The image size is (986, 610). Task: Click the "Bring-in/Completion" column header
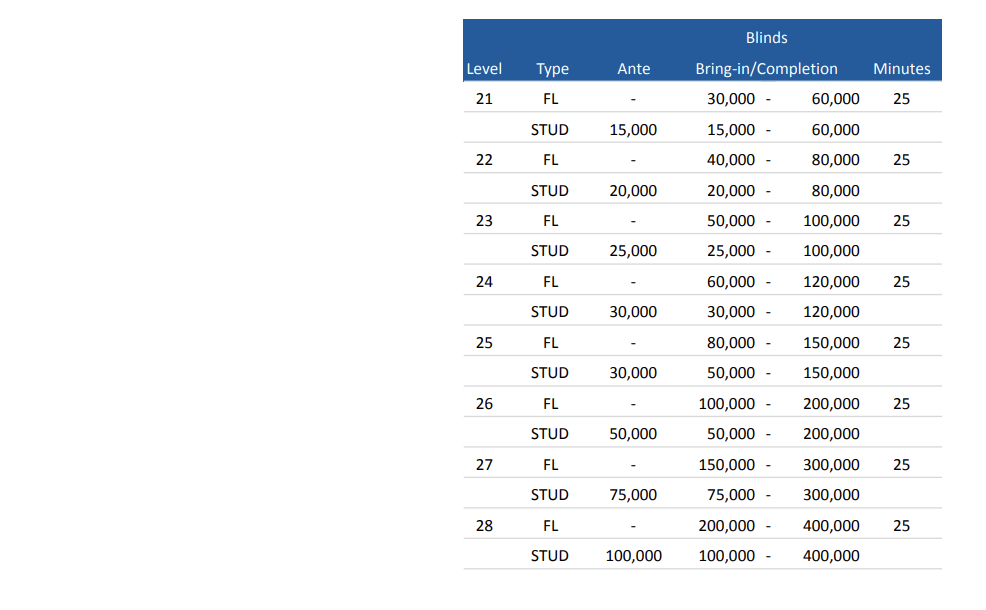tap(766, 69)
